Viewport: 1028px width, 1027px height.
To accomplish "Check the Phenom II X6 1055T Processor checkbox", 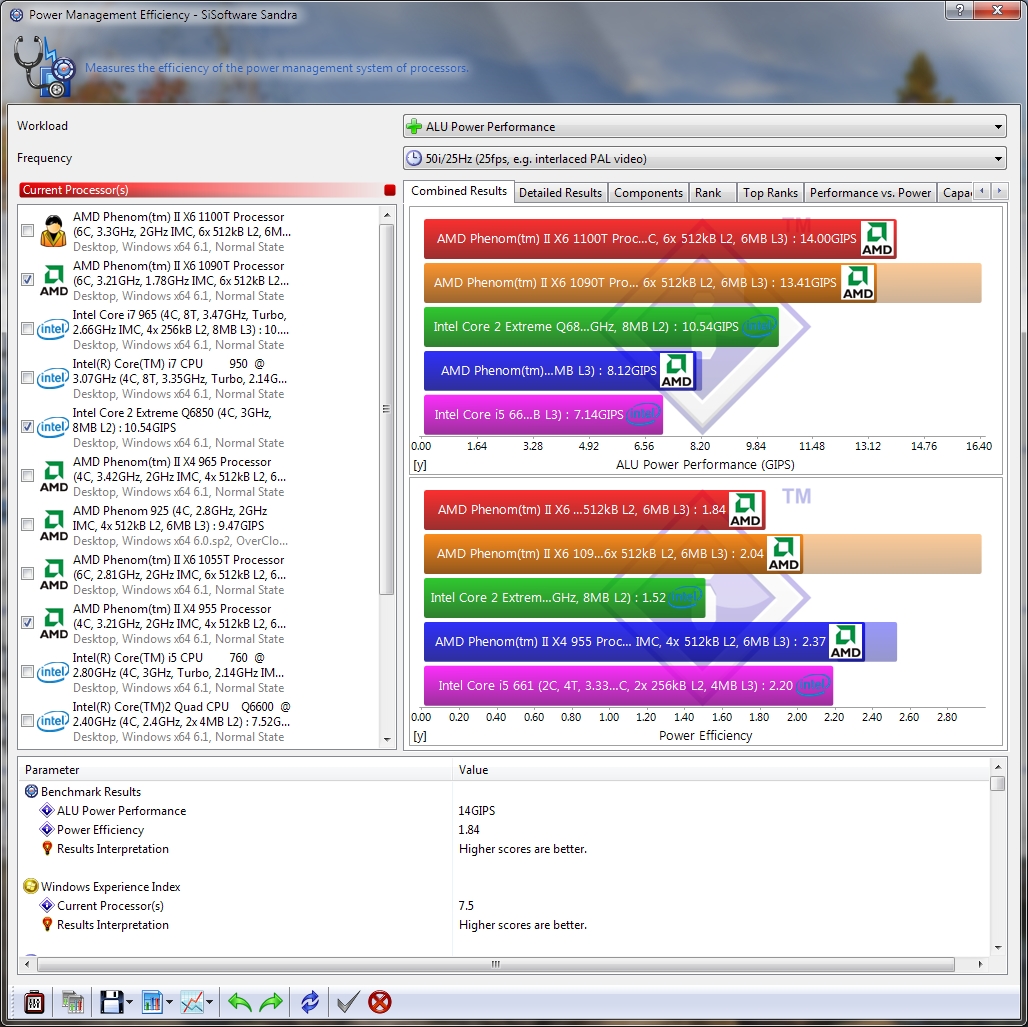I will tap(28, 574).
